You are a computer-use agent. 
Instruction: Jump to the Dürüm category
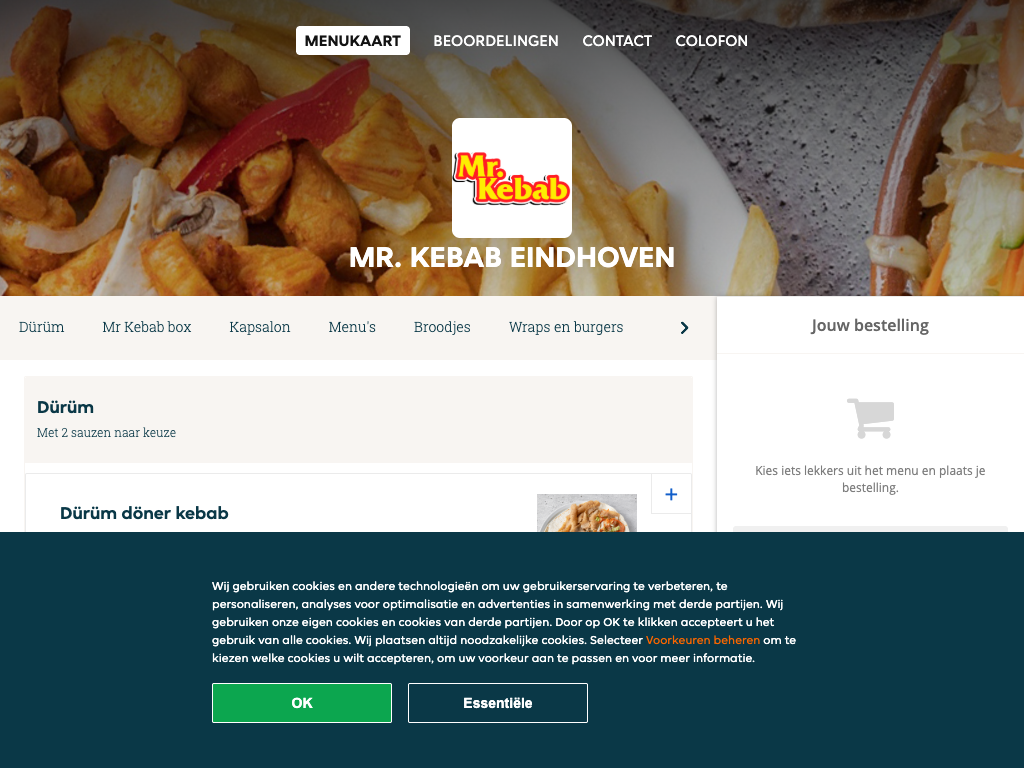[x=41, y=327]
